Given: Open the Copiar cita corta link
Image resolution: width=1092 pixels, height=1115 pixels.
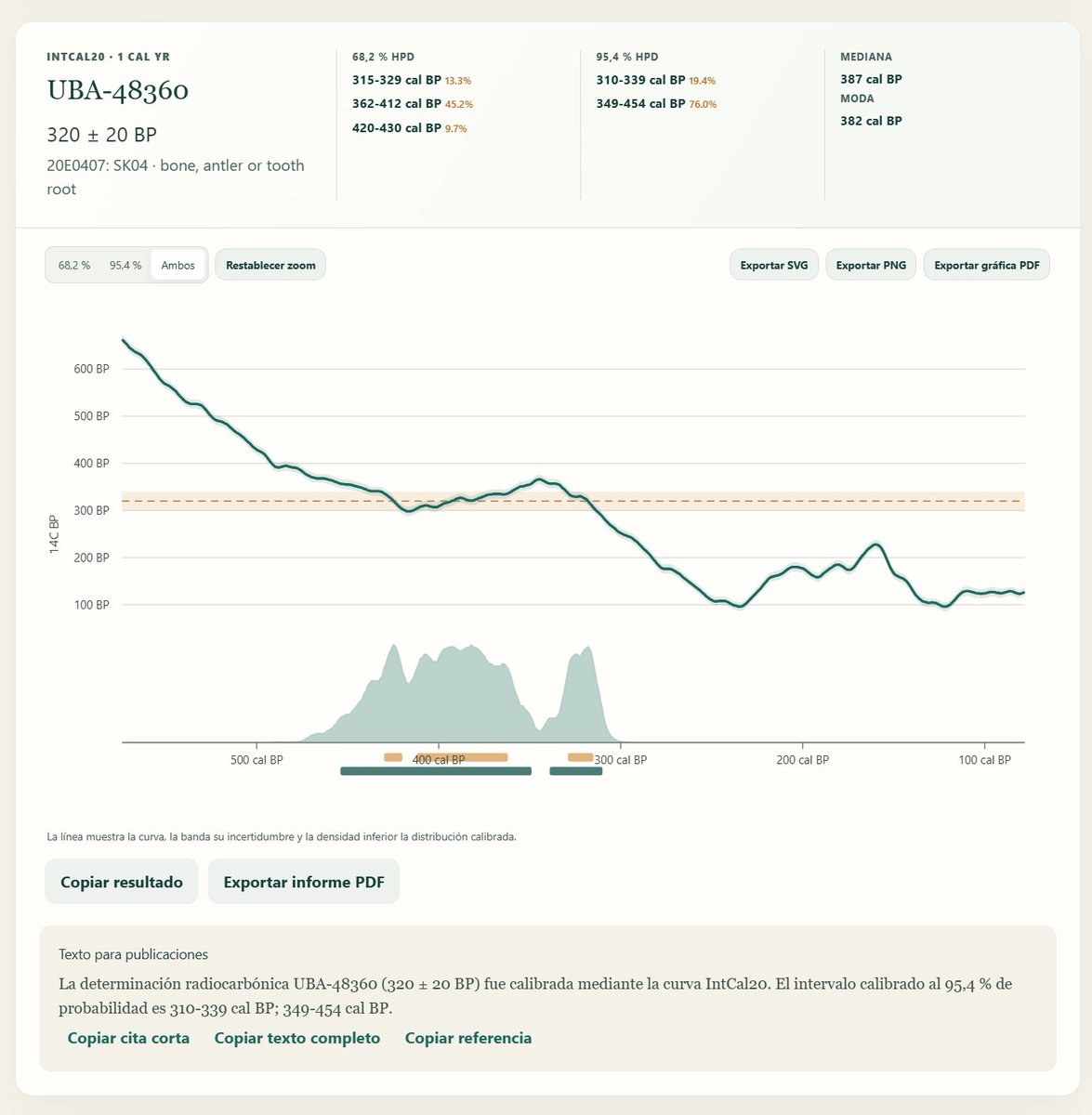Looking at the screenshot, I should 128,1038.
